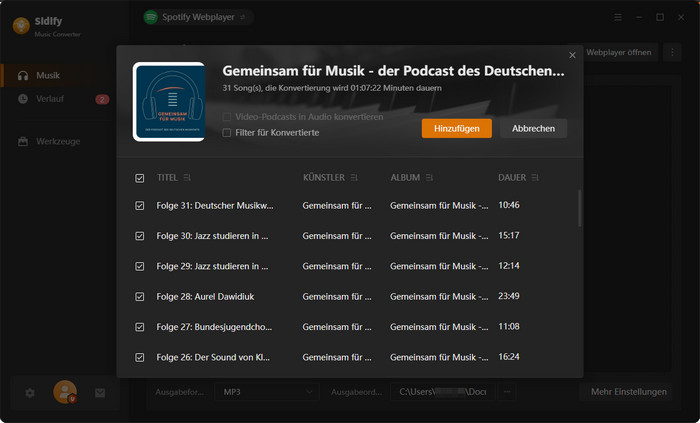Uncheck Folge 31 checkbox
This screenshot has height=423, width=700.
click(140, 206)
